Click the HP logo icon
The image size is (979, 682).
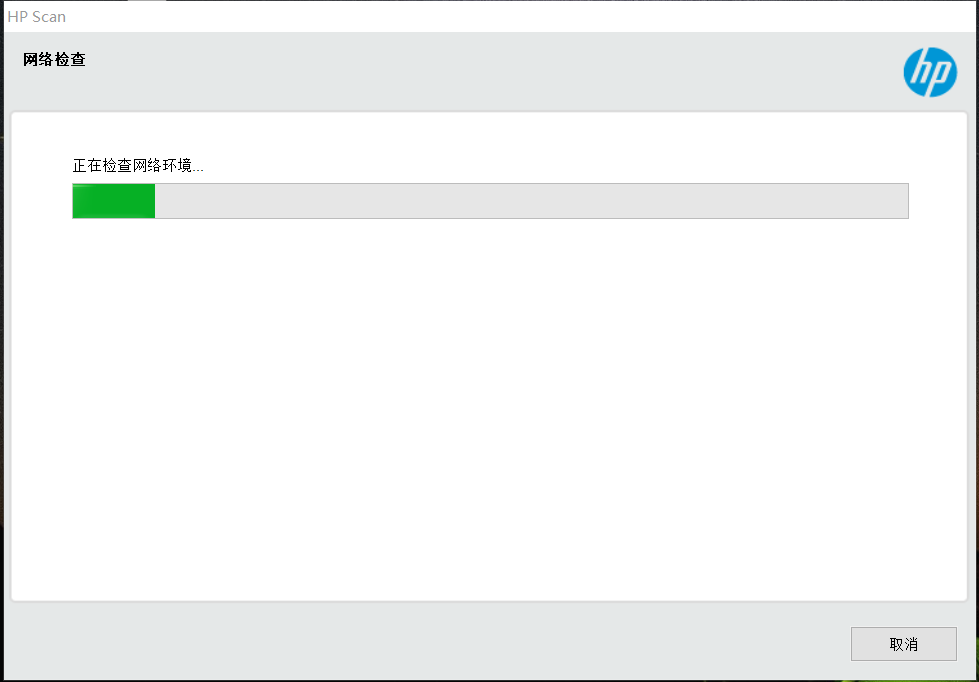point(930,72)
